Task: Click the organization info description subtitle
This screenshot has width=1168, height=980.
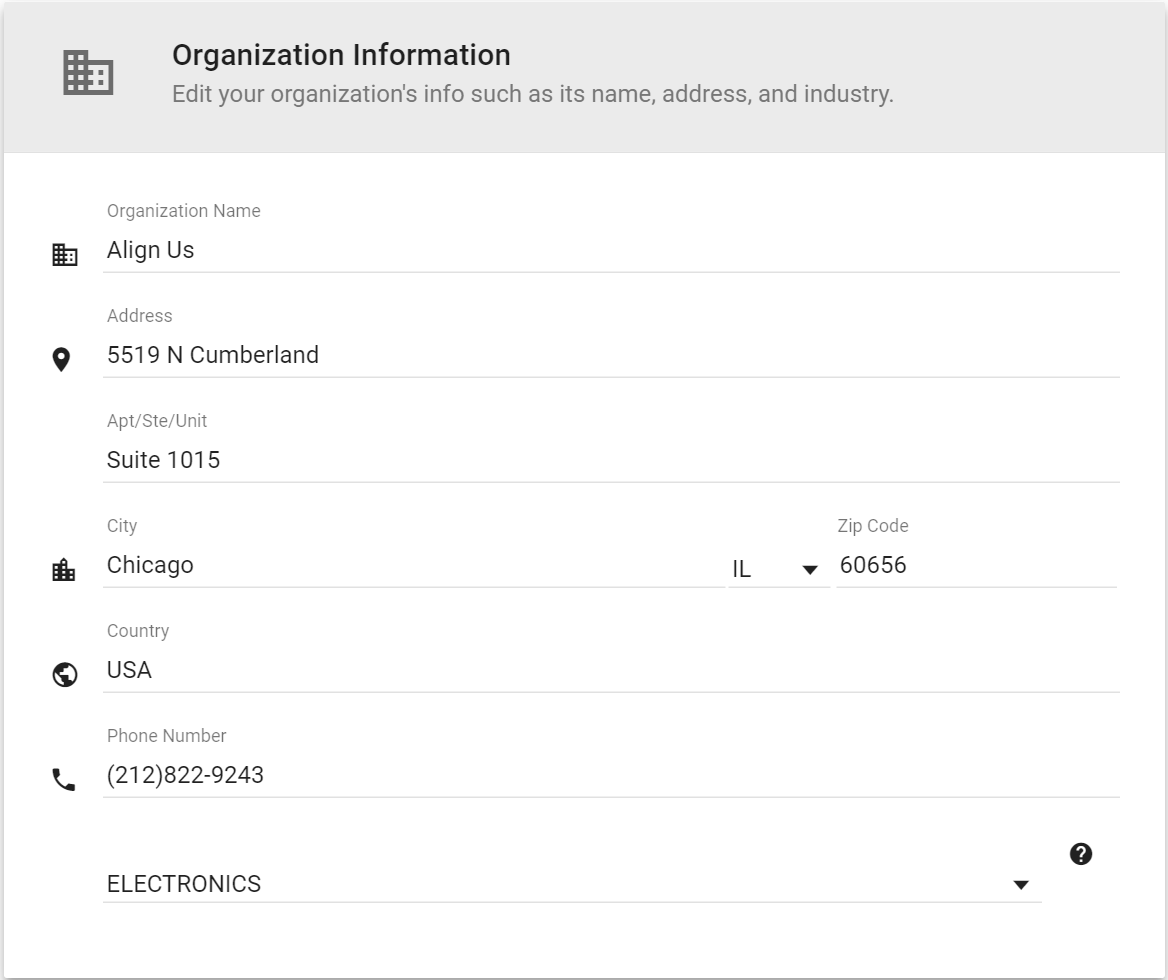Action: [532, 95]
